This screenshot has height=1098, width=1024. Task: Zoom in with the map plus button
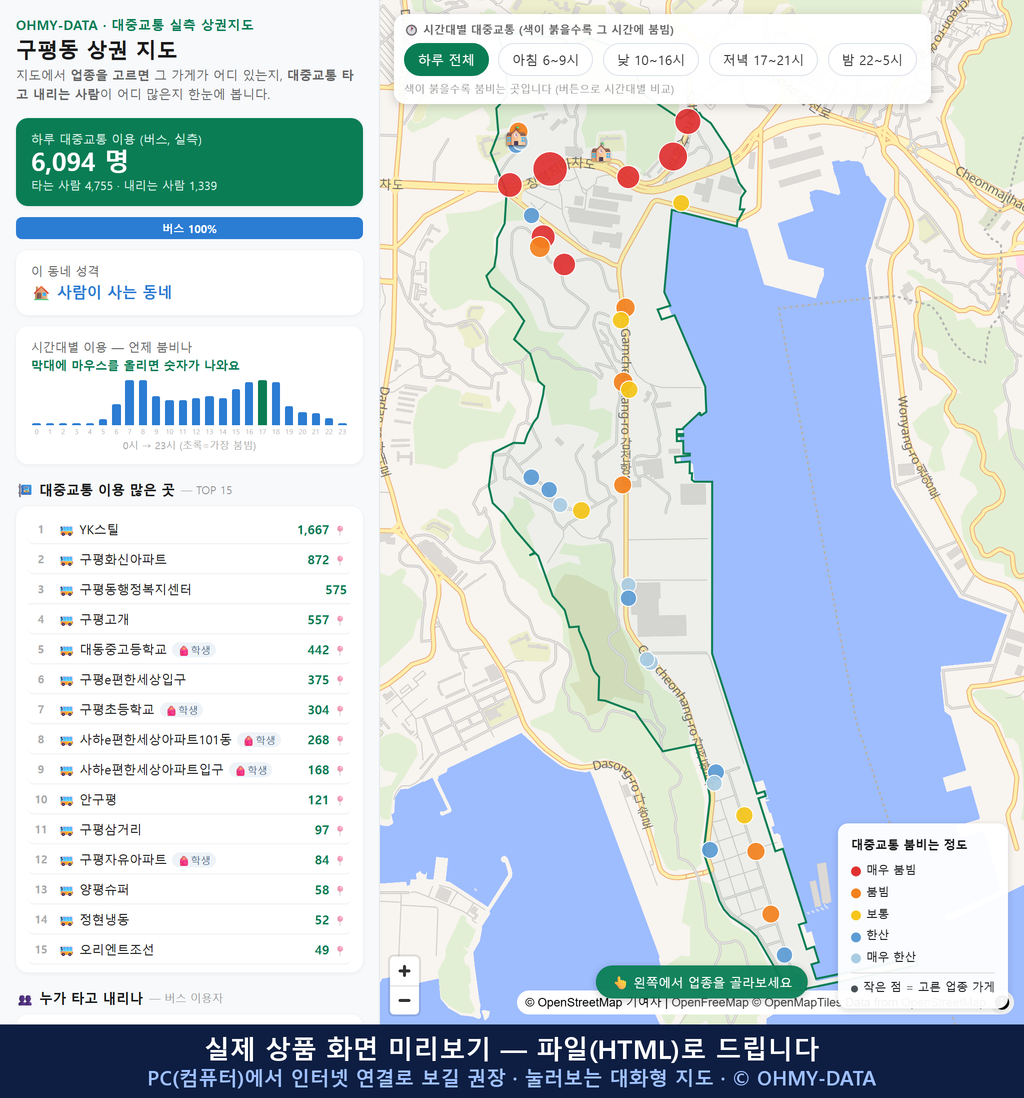(404, 971)
